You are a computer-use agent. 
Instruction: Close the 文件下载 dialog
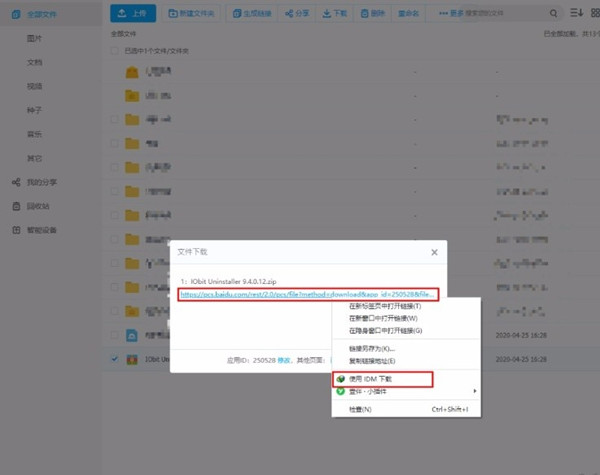[x=434, y=252]
